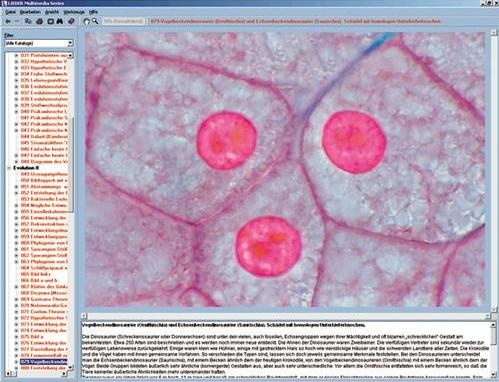Screen dimensions: 499x382
Task: Select tree item 080
Action: (x=44, y=368)
